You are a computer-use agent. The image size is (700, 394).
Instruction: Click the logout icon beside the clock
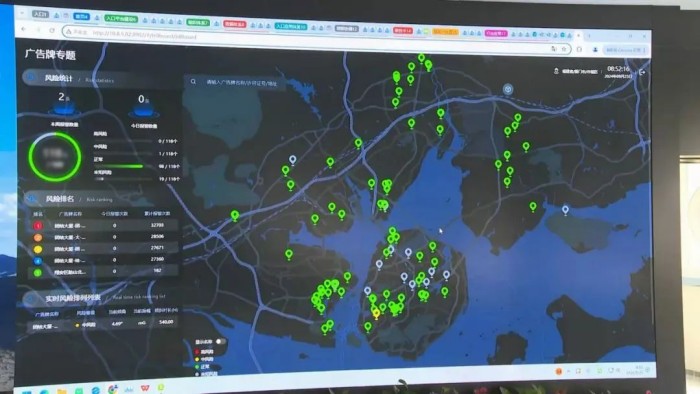click(642, 72)
